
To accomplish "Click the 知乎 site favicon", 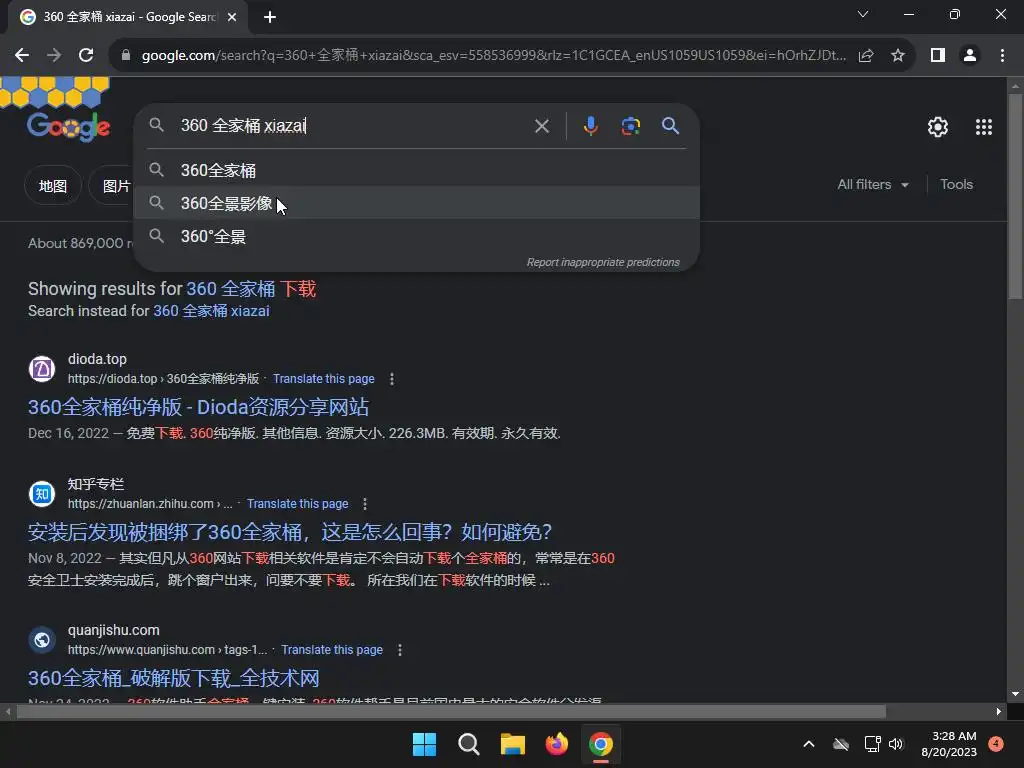I will coord(42,494).
